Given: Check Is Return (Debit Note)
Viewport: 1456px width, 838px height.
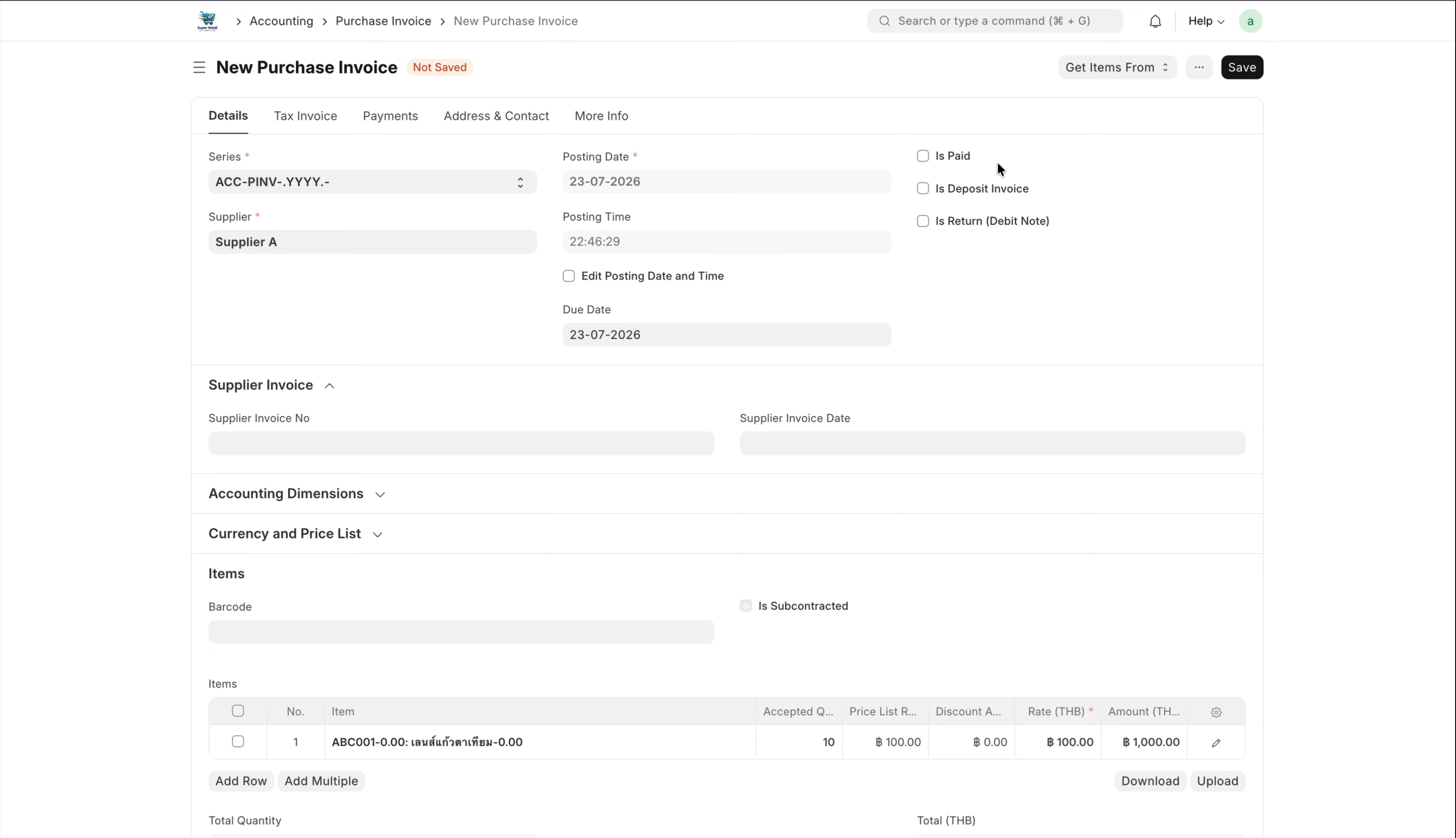Looking at the screenshot, I should (923, 221).
